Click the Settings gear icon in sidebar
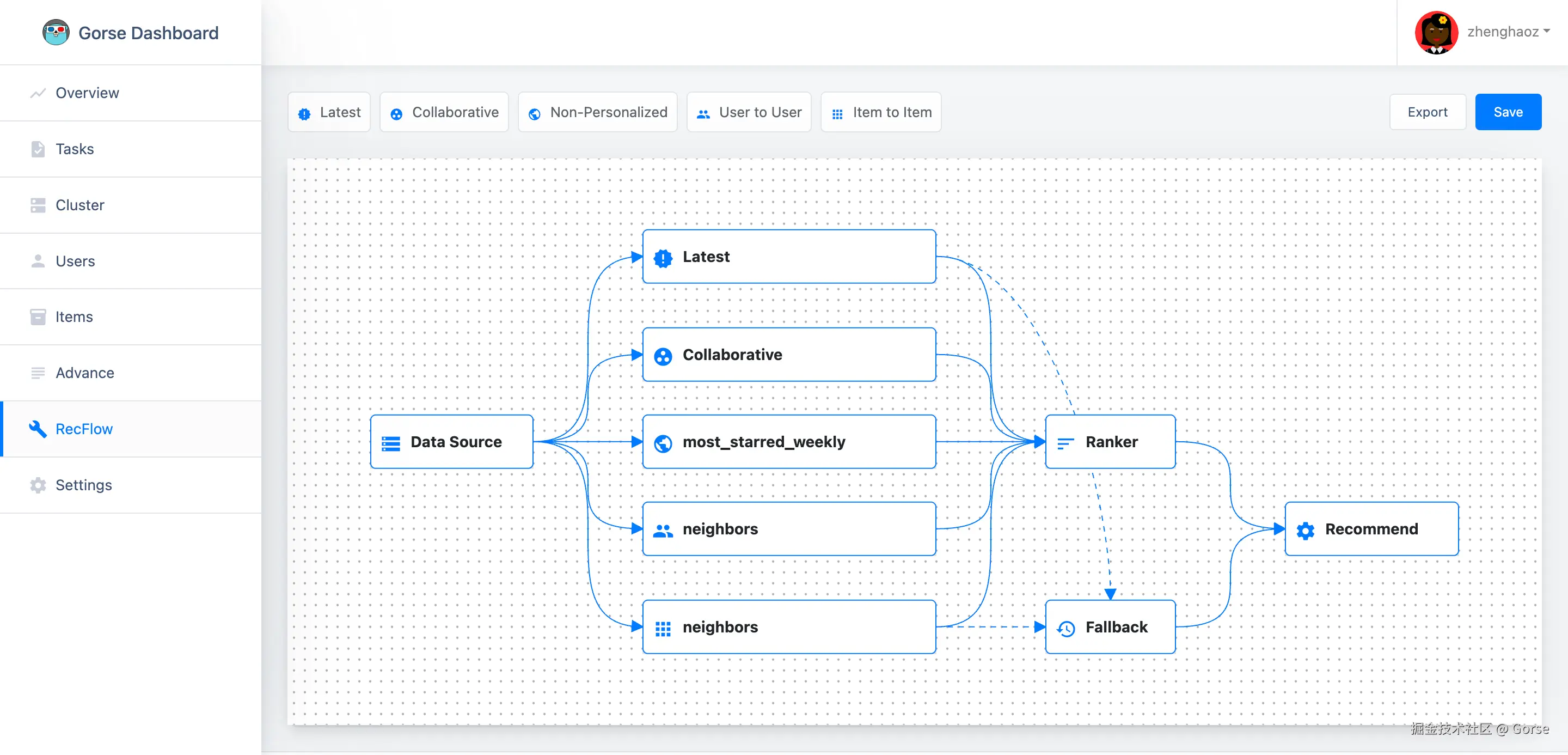Image resolution: width=1568 pixels, height=755 pixels. pos(38,485)
